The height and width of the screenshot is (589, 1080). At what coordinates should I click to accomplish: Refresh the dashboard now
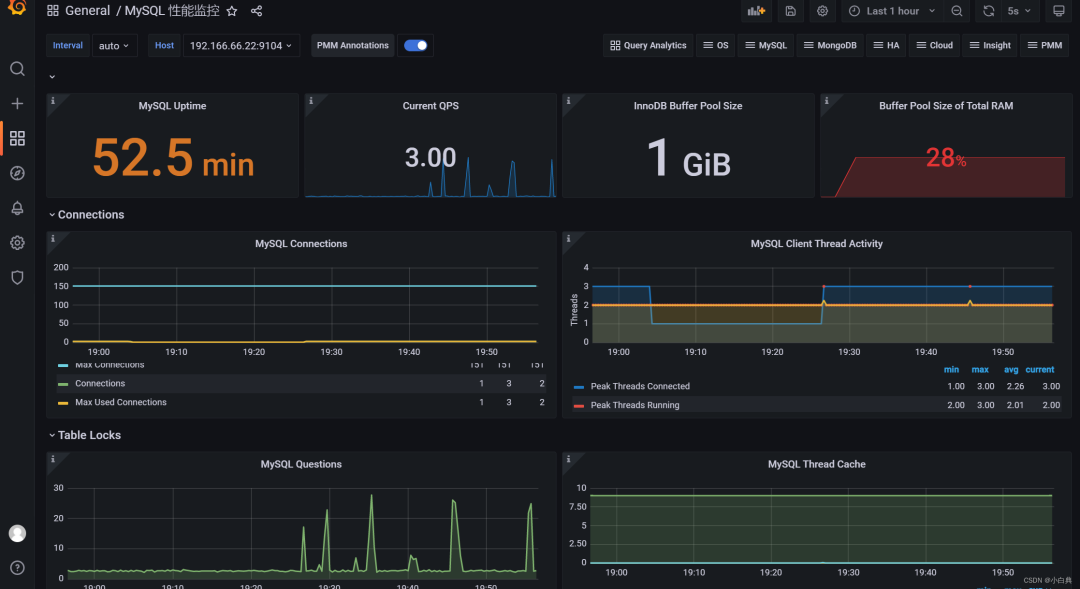(x=988, y=11)
